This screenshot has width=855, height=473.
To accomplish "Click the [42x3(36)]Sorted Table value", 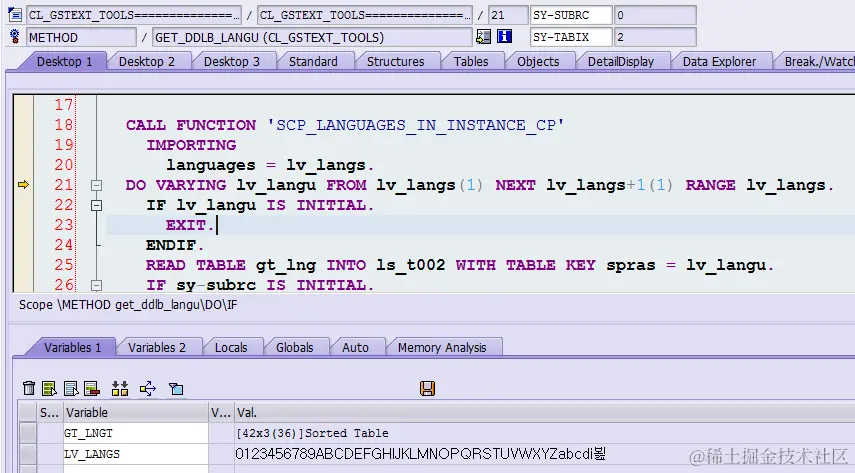I will (x=312, y=433).
